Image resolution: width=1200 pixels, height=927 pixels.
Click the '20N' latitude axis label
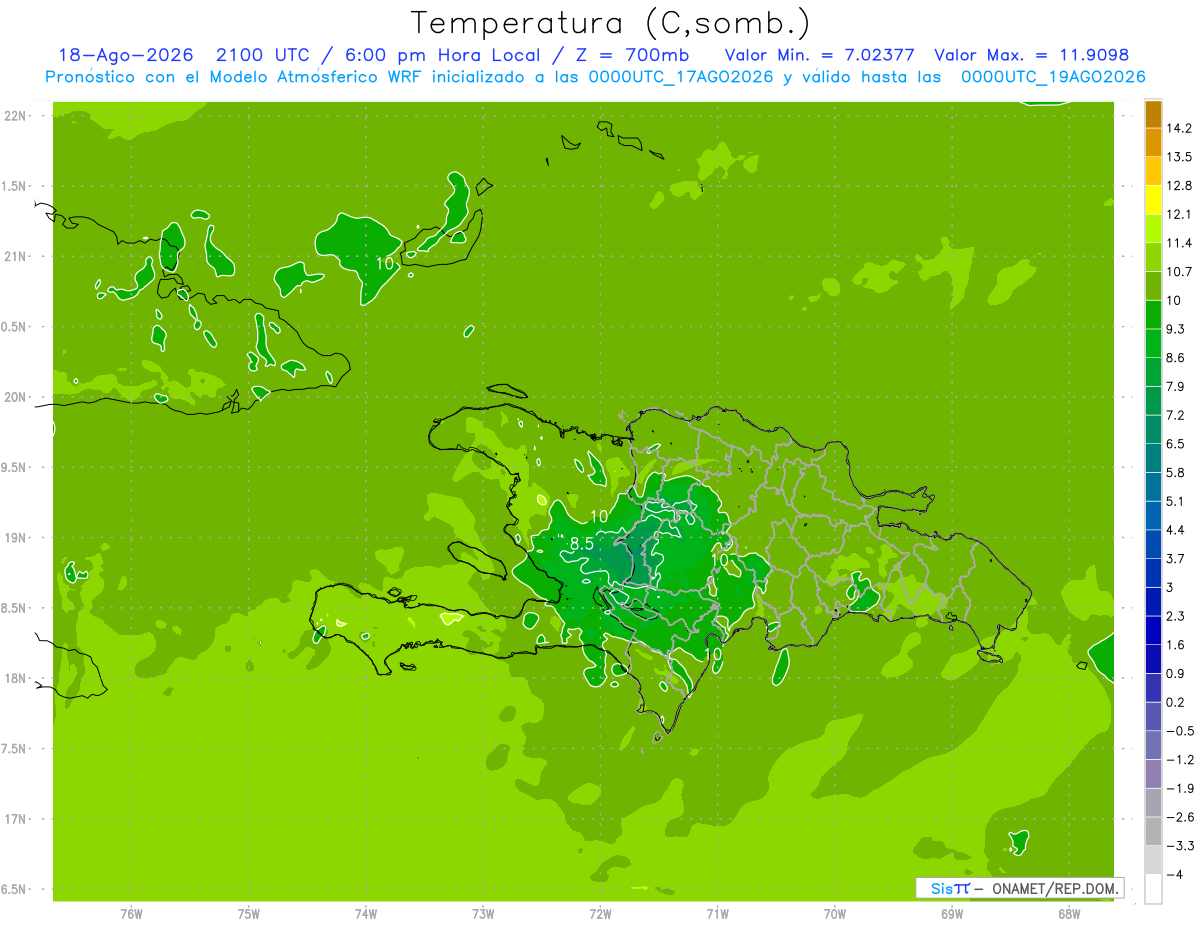pyautogui.click(x=15, y=397)
